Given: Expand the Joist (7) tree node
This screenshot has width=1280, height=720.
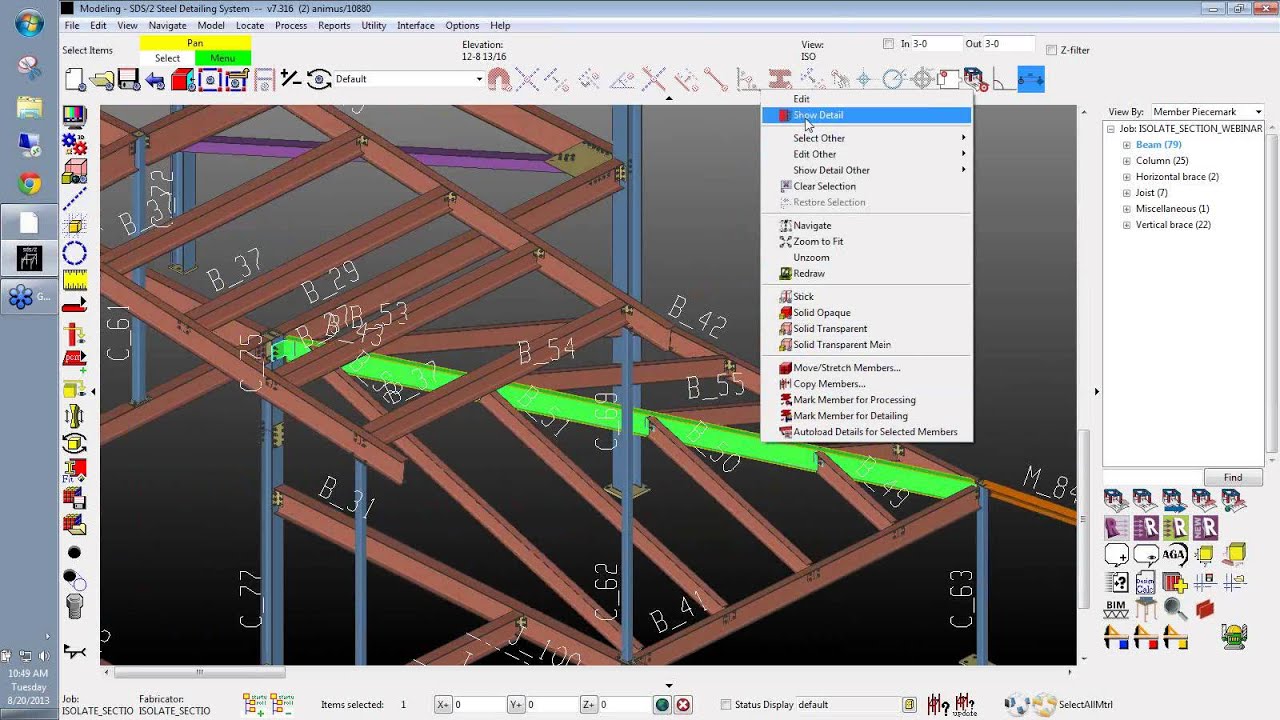Looking at the screenshot, I should tap(1126, 193).
